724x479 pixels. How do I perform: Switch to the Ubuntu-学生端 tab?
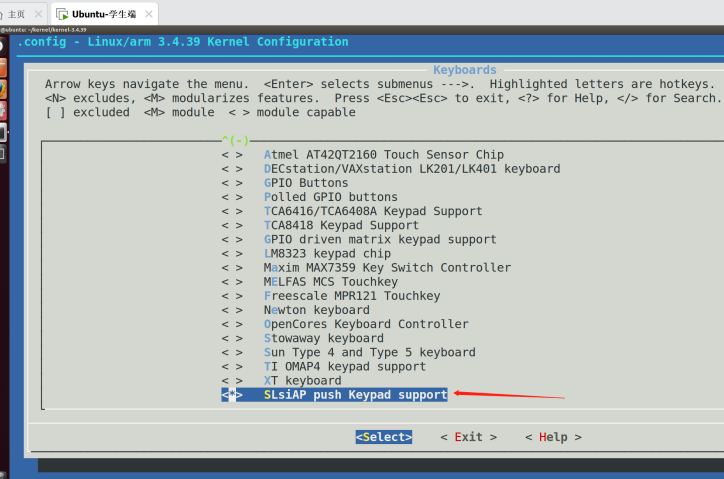[104, 14]
